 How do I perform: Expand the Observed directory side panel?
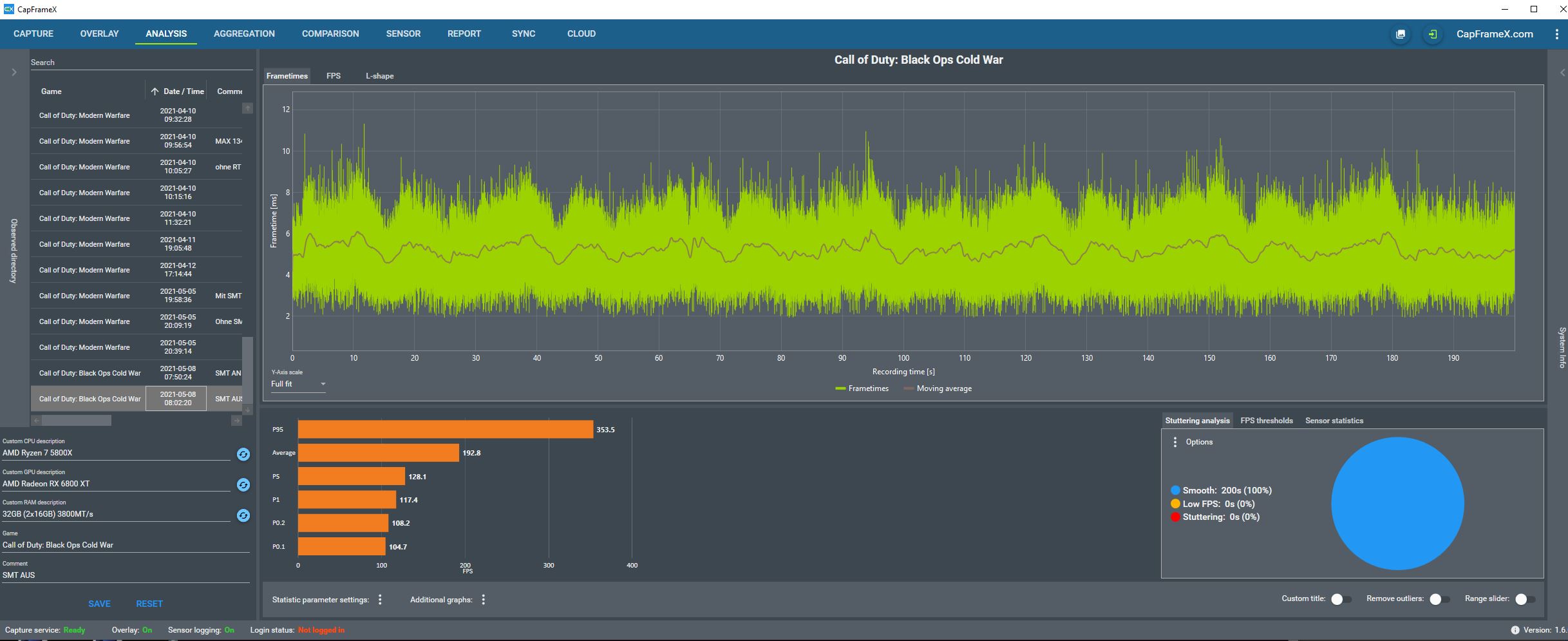point(14,72)
